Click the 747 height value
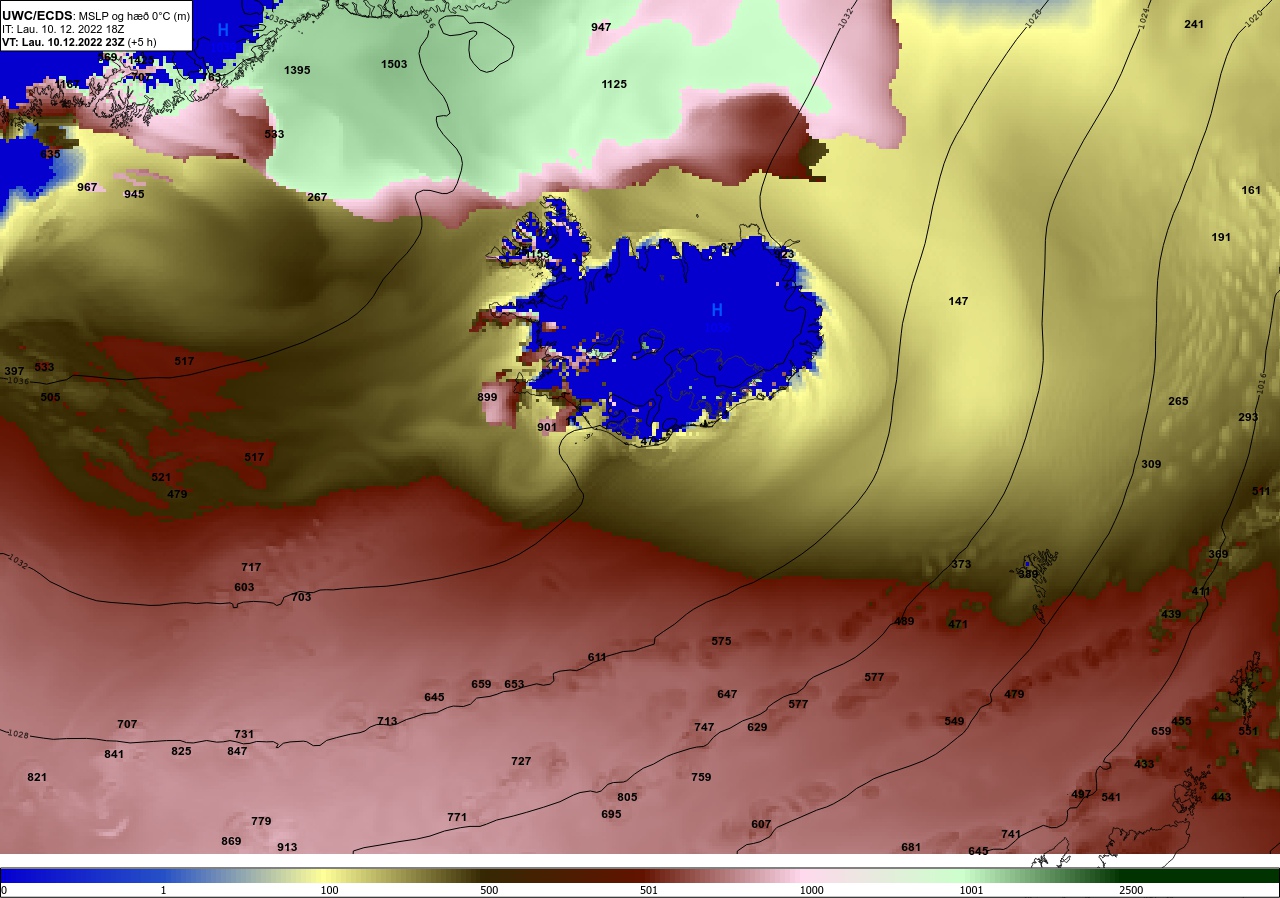Image resolution: width=1280 pixels, height=898 pixels. pos(704,727)
